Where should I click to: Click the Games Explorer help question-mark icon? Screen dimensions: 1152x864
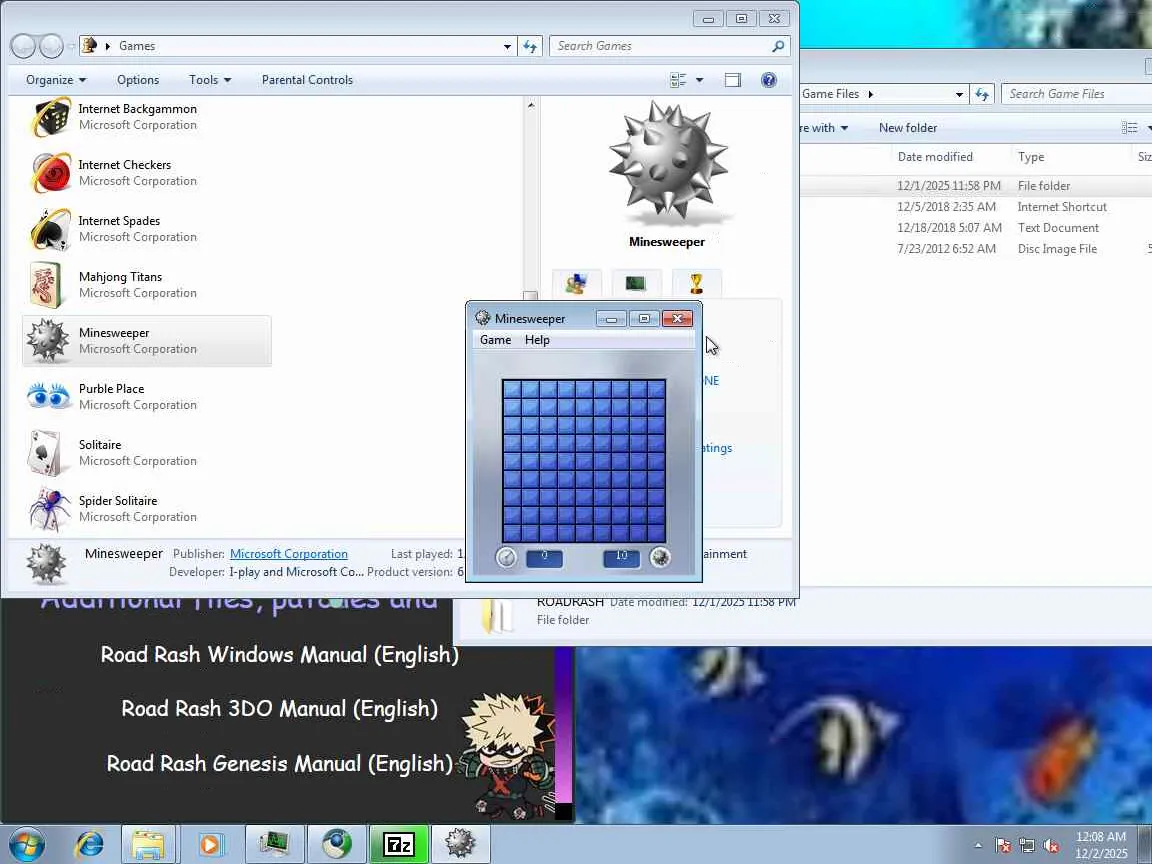[768, 80]
